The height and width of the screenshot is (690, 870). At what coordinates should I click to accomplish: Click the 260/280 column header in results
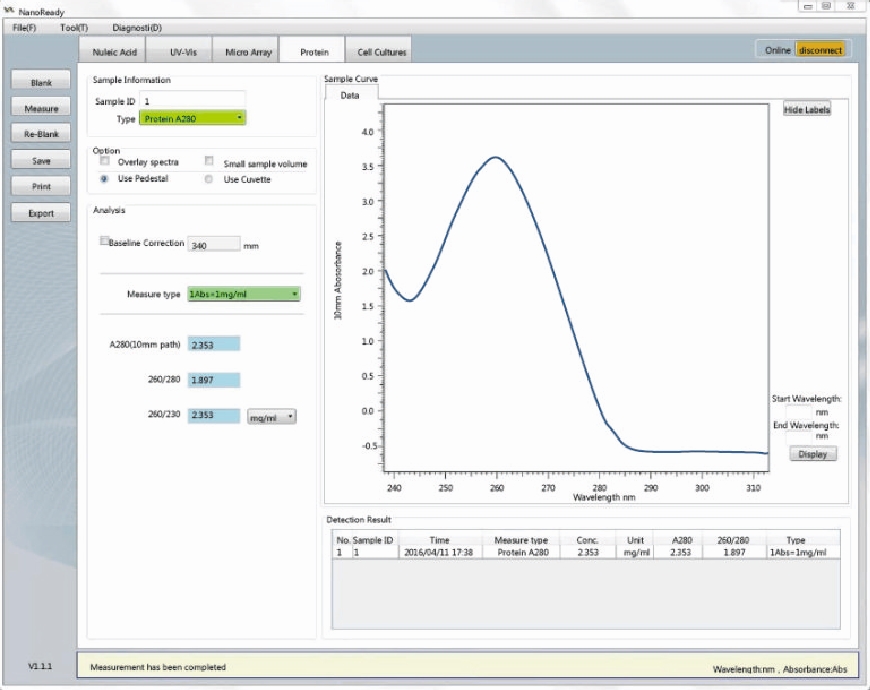pos(734,540)
